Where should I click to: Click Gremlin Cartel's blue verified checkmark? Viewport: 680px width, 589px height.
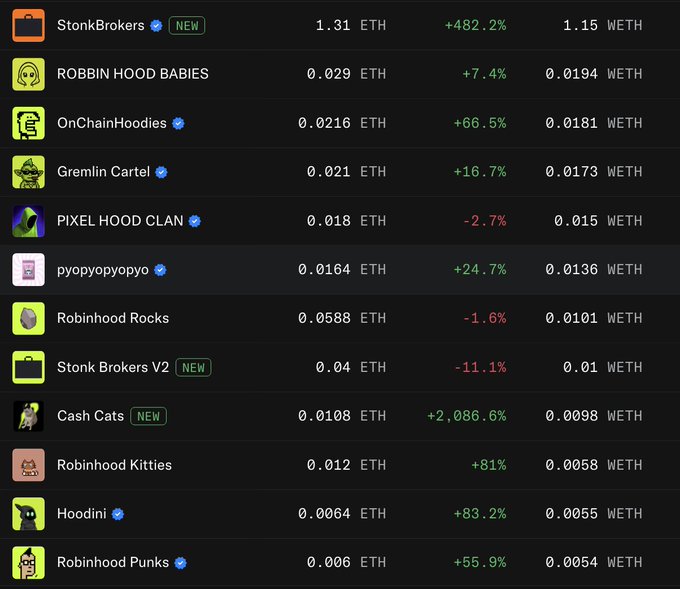coord(161,172)
